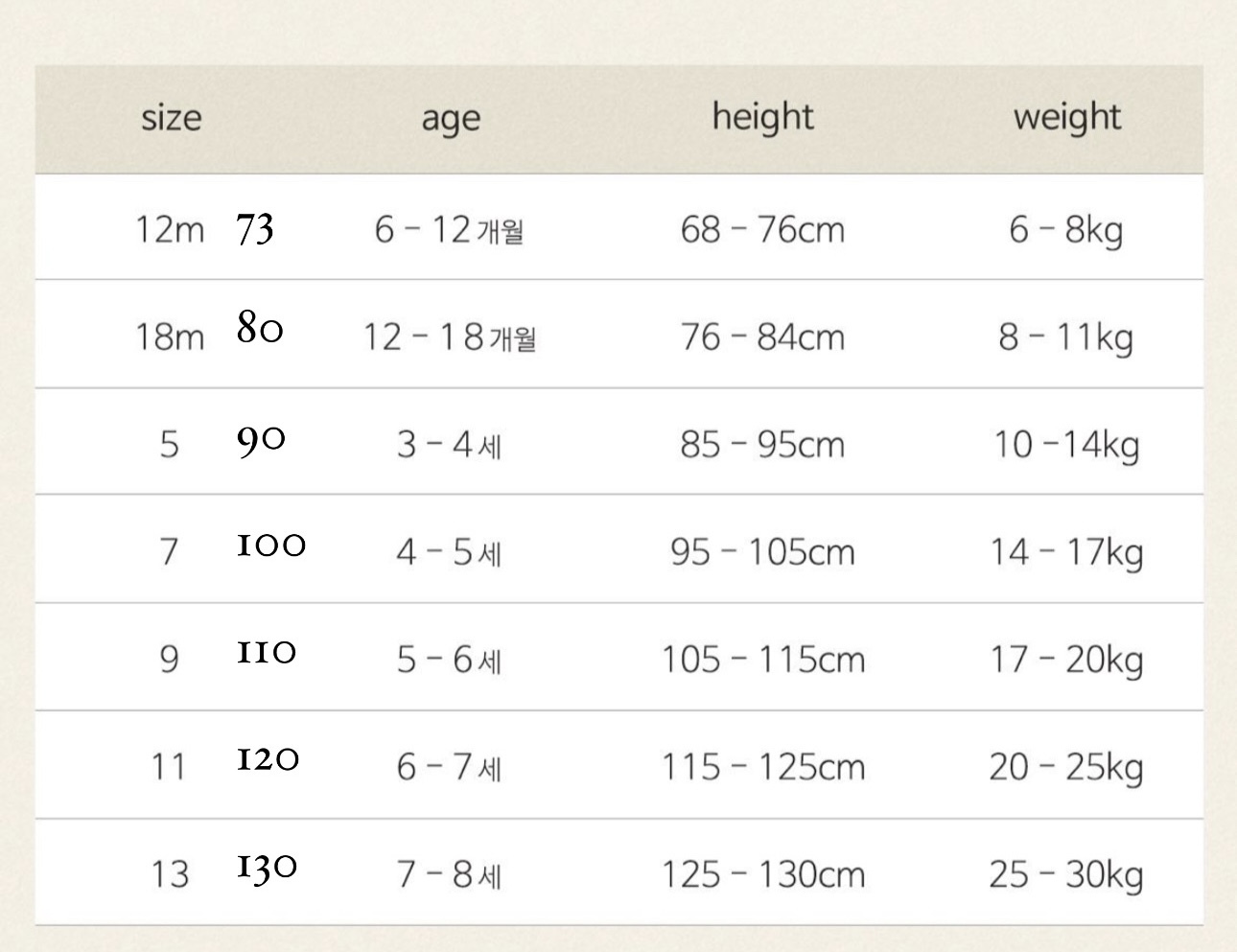Viewport: 1237px width, 952px height.
Task: Click the "age" column header
Action: [450, 119]
